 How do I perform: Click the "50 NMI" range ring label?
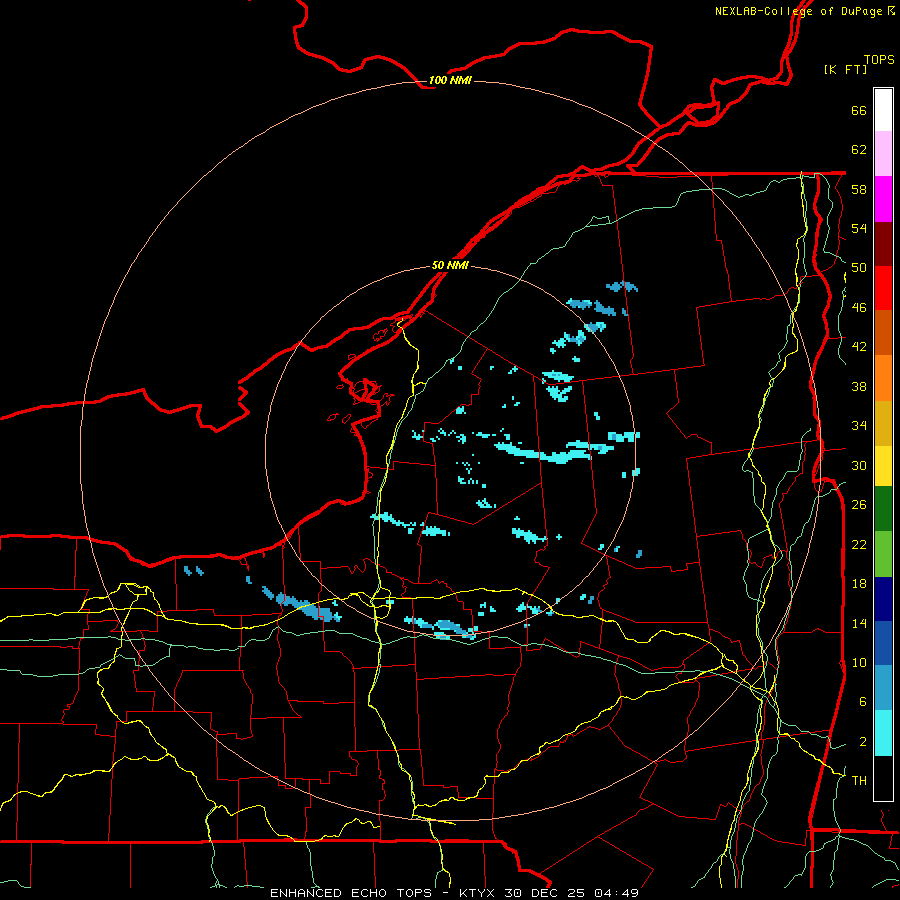tap(450, 265)
